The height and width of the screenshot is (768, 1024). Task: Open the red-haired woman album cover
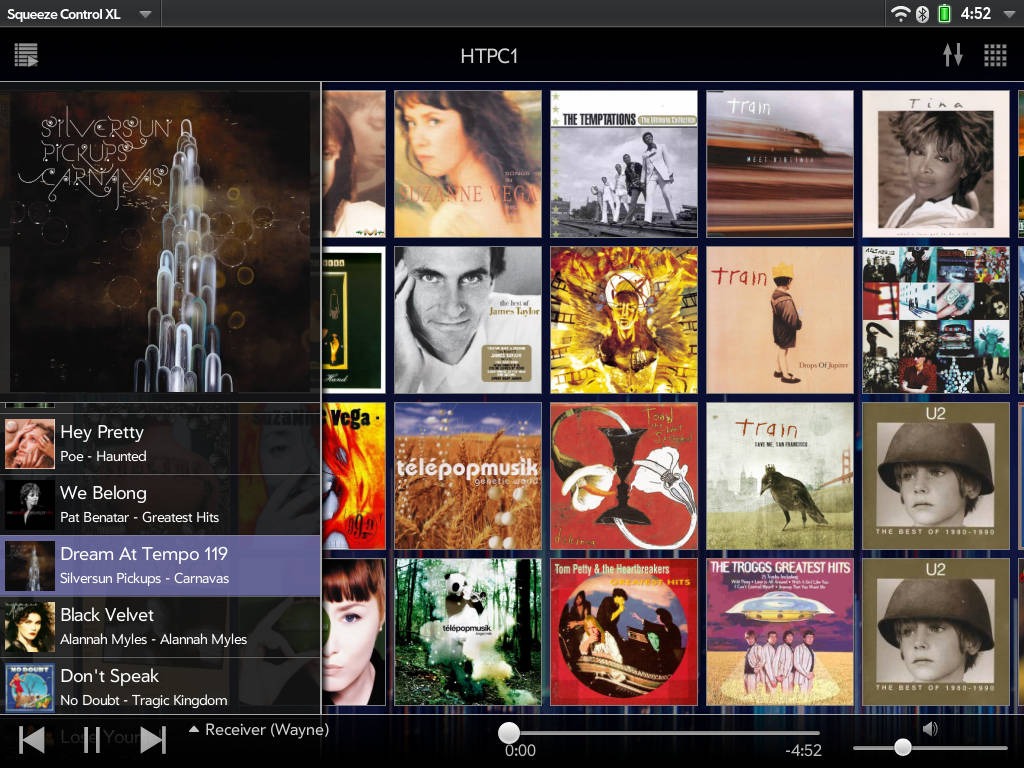pyautogui.click(x=354, y=632)
